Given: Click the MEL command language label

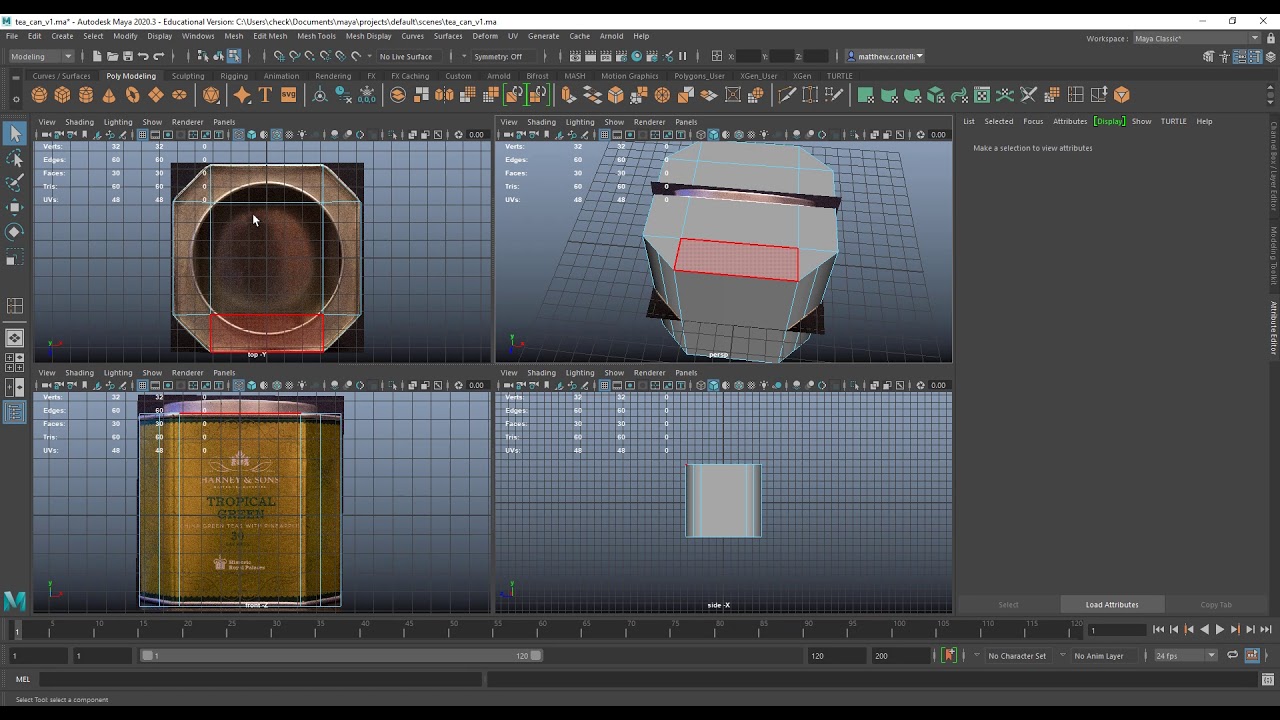Looking at the screenshot, I should click(x=22, y=679).
